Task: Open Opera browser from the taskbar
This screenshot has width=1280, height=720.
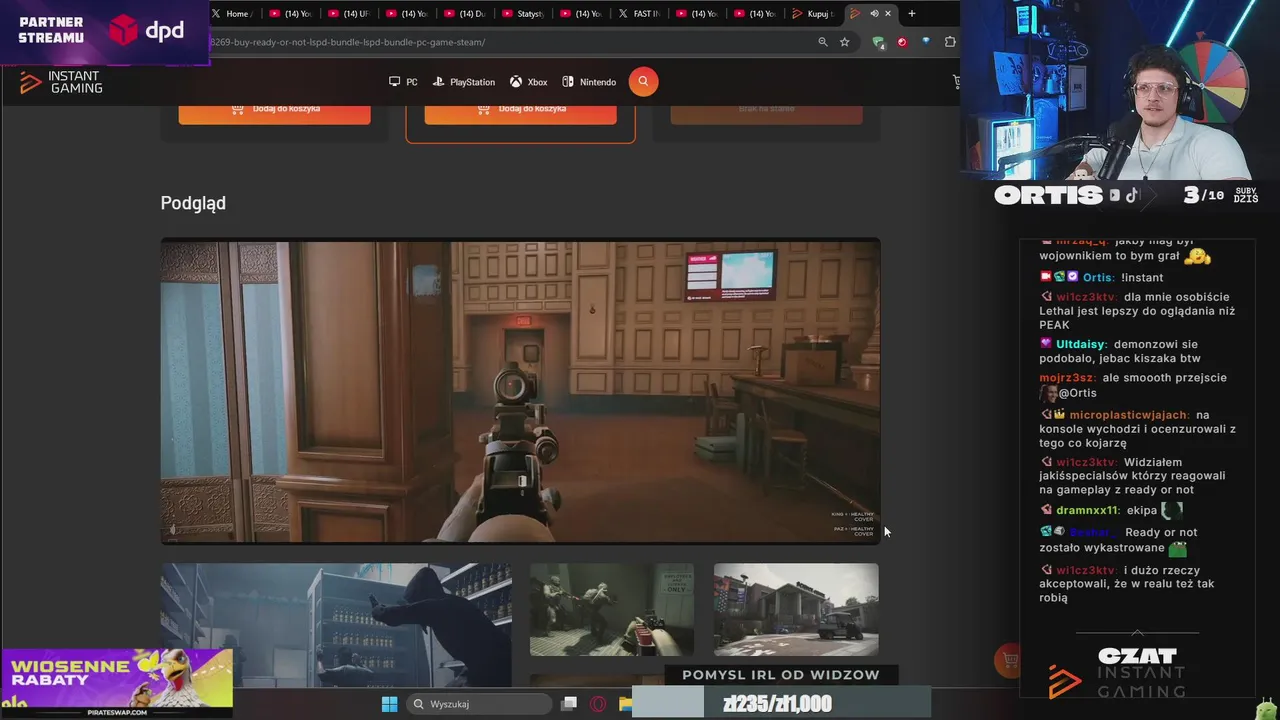Action: (x=598, y=704)
